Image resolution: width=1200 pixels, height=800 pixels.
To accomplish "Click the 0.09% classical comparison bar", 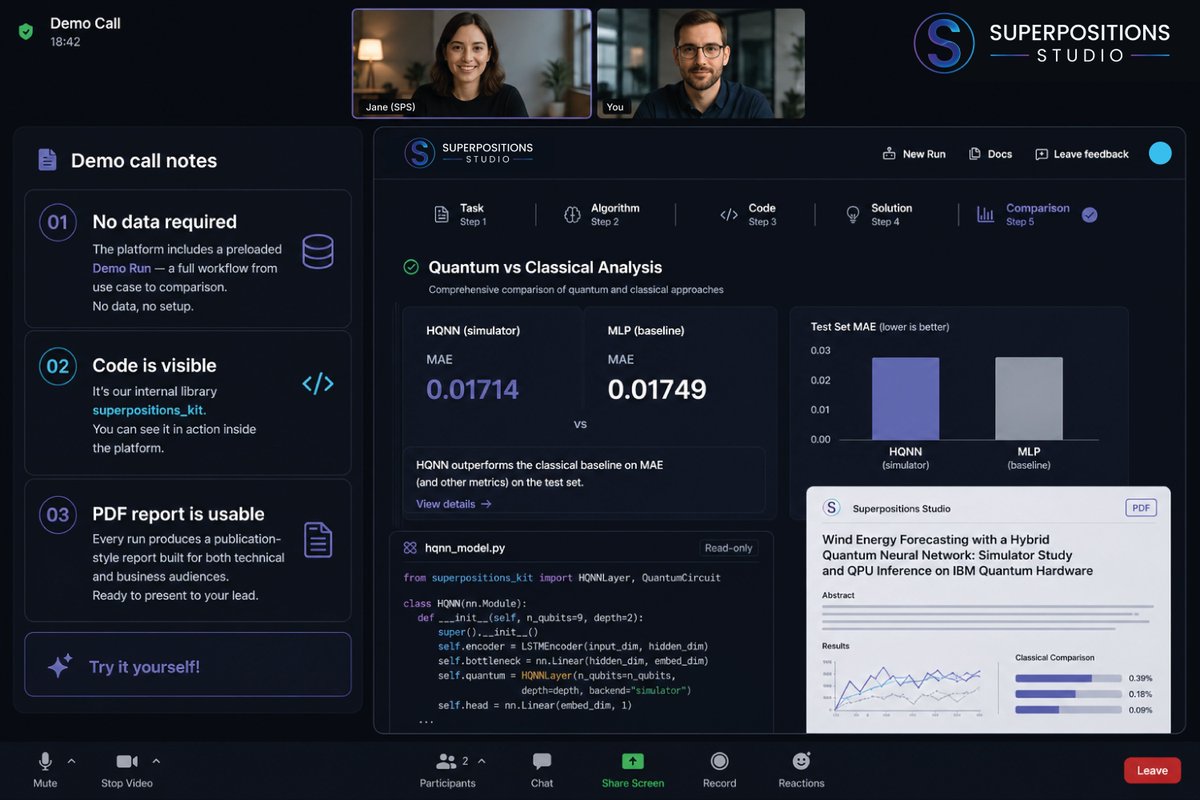I will coord(1068,710).
